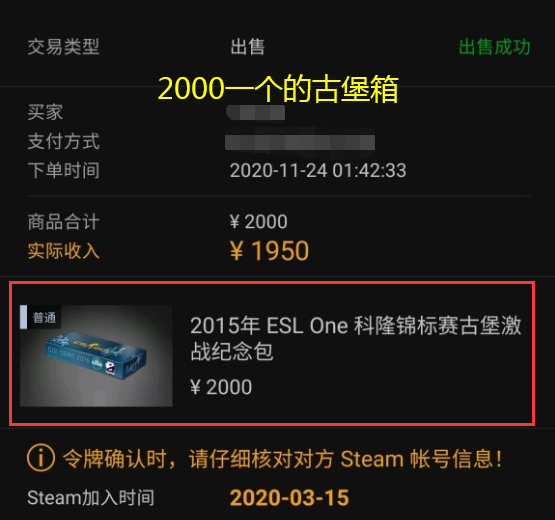Select the item title 2015年 ESL One 科隆锦标赛古堡激战纪念包

pyautogui.click(x=356, y=338)
